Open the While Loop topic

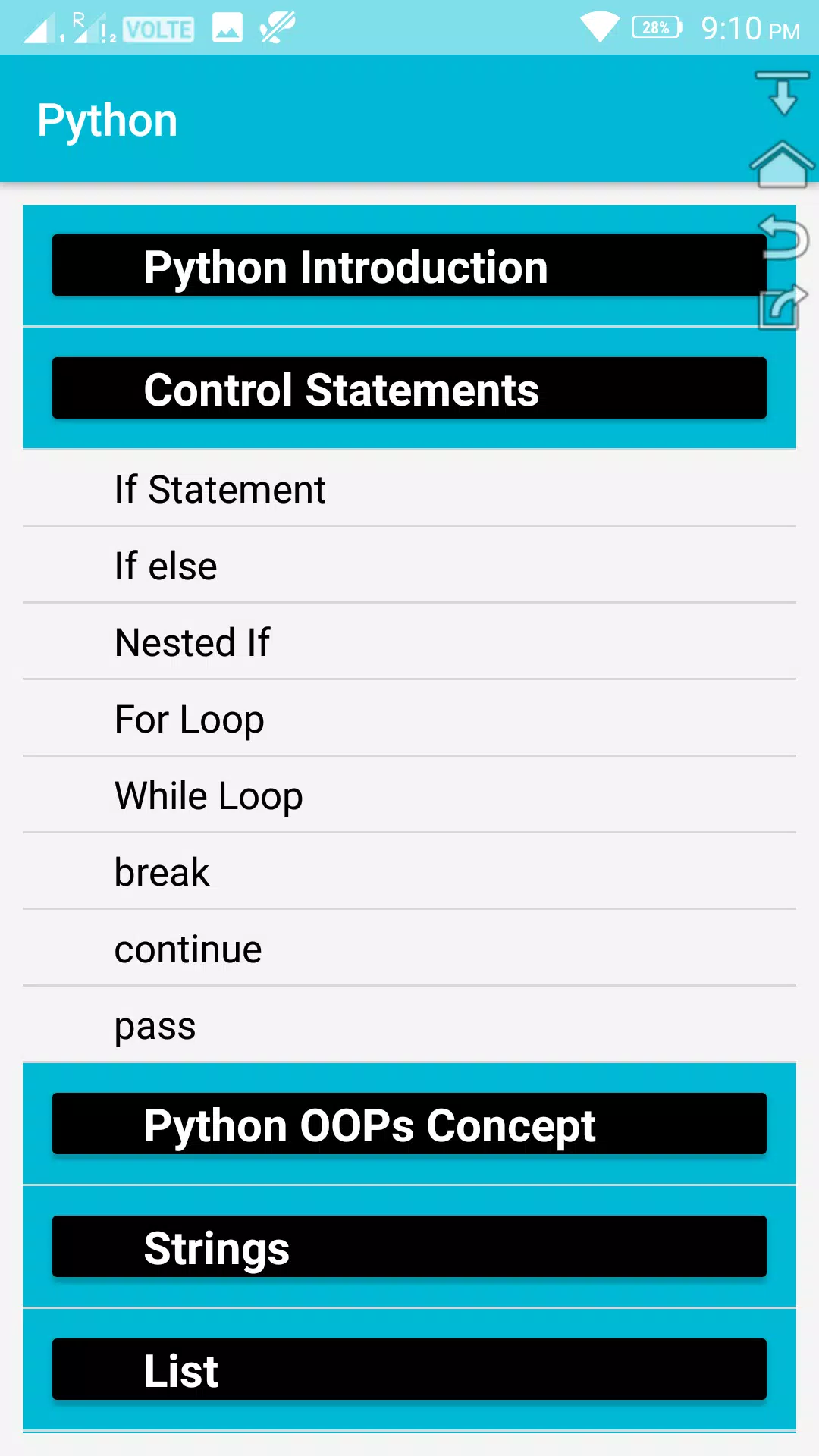(409, 795)
